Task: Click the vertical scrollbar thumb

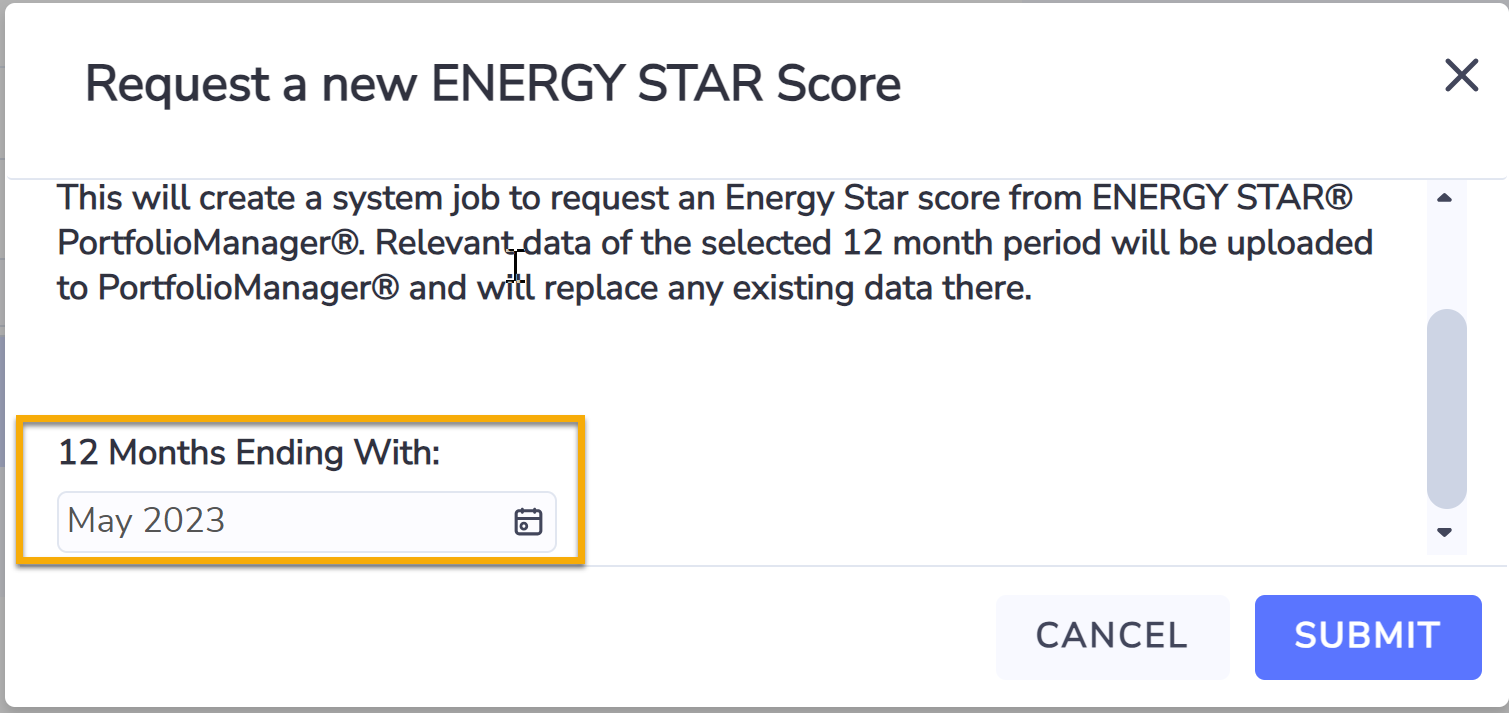Action: [1446, 409]
